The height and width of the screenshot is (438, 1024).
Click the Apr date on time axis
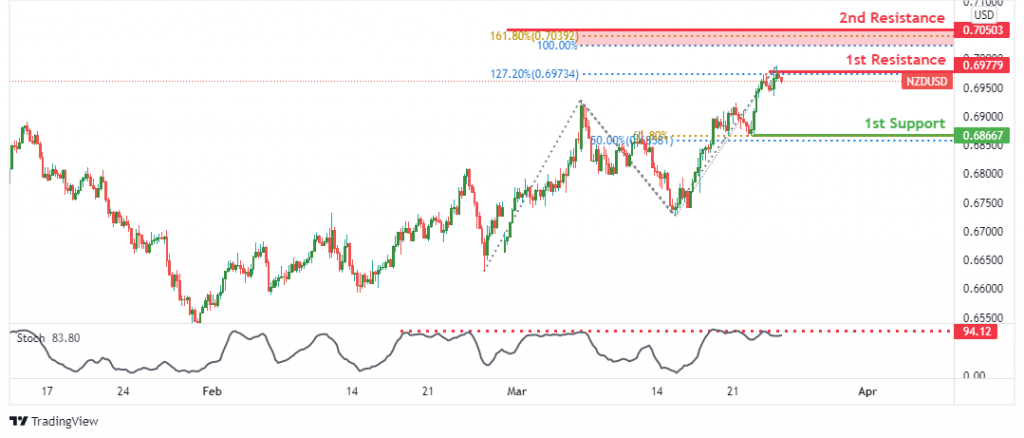(x=867, y=392)
